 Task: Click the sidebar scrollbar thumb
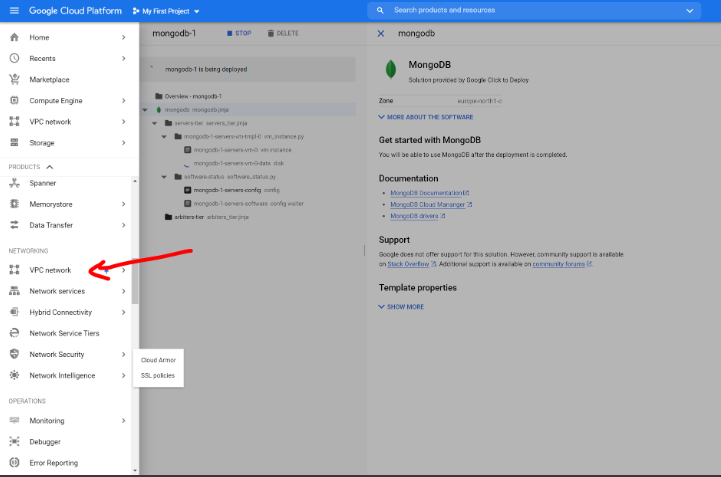click(x=135, y=281)
